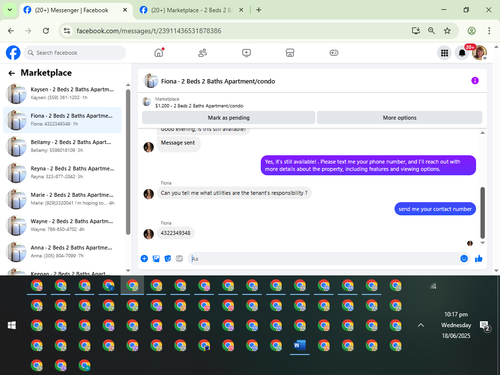Bookmark this page with the star icon

click(x=447, y=31)
